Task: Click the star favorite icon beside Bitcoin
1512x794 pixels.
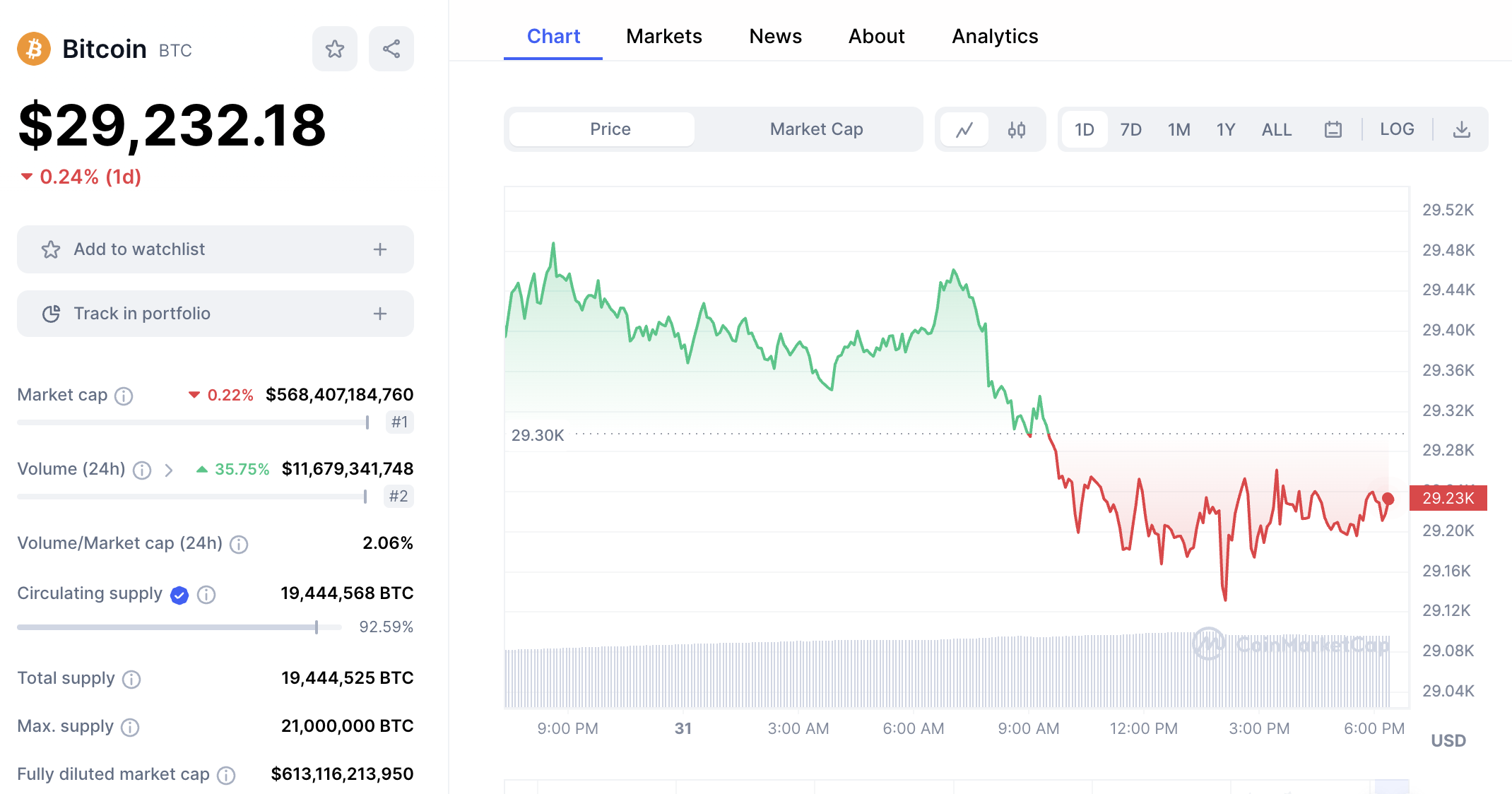Action: pos(335,49)
